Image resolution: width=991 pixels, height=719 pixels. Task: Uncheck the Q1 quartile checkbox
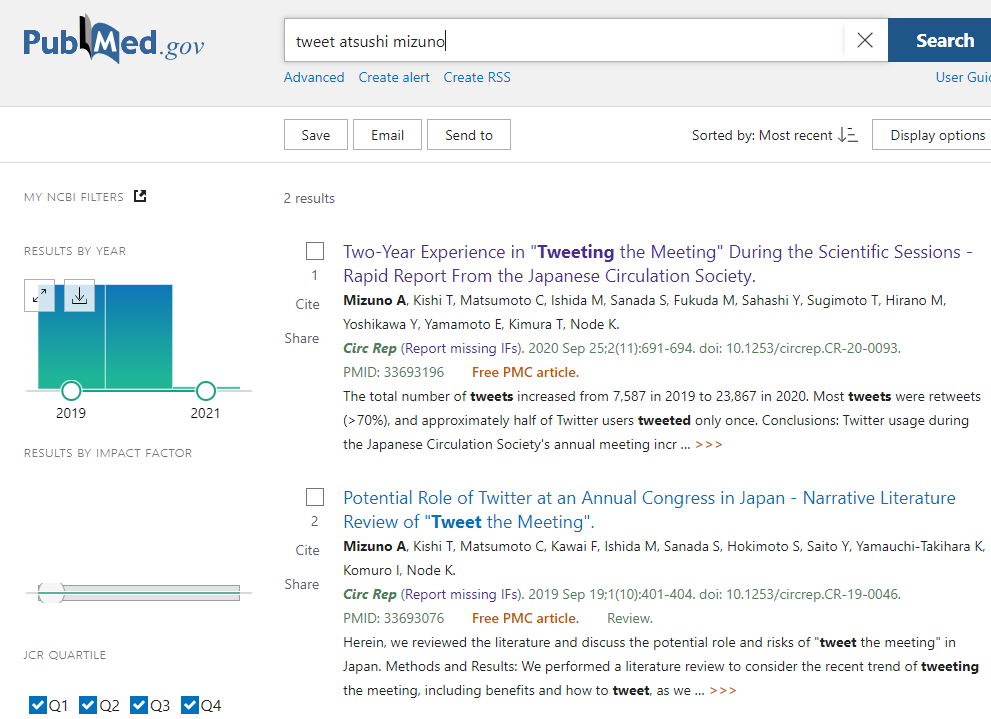click(x=38, y=705)
